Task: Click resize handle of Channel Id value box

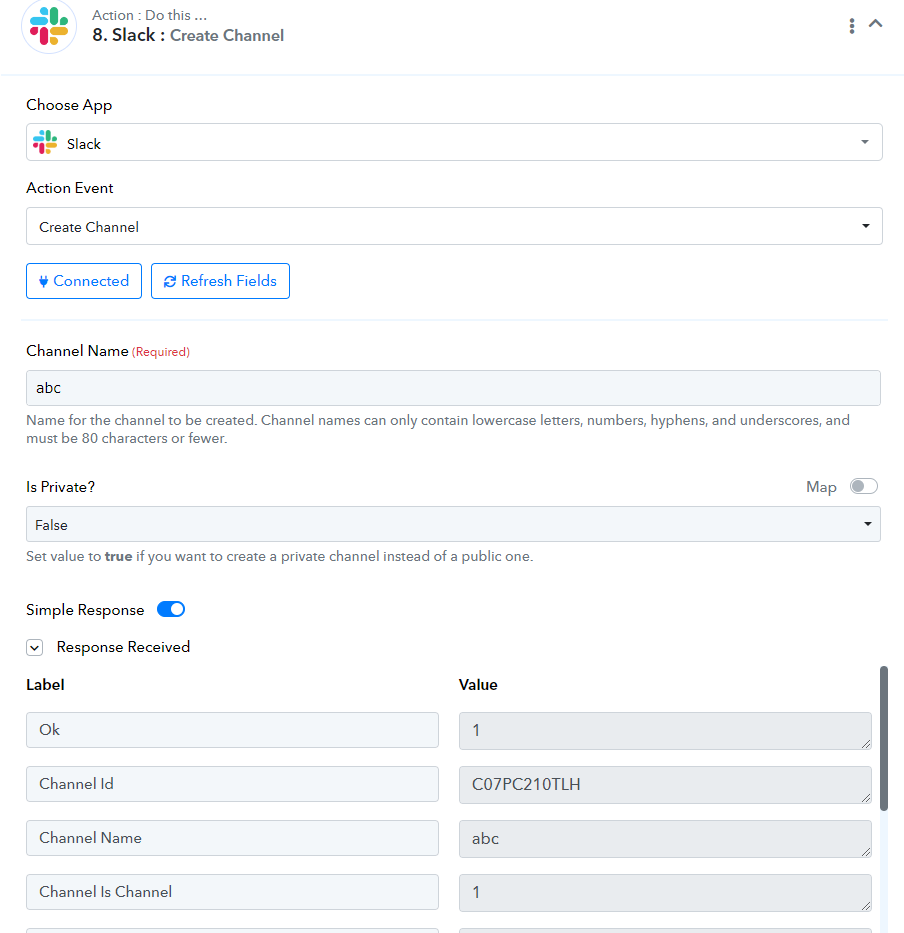Action: pyautogui.click(x=866, y=798)
